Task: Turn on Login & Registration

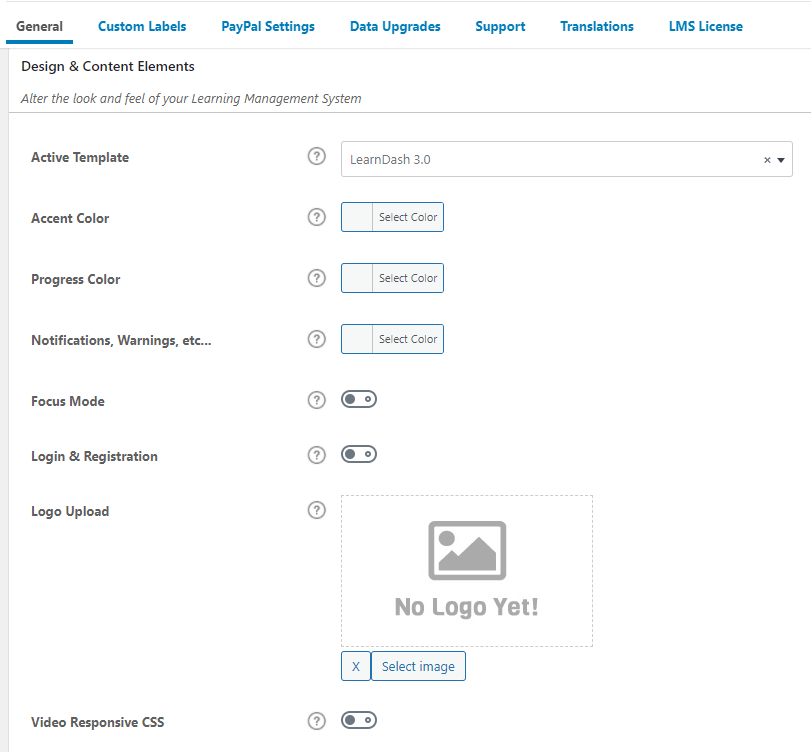Action: point(358,453)
